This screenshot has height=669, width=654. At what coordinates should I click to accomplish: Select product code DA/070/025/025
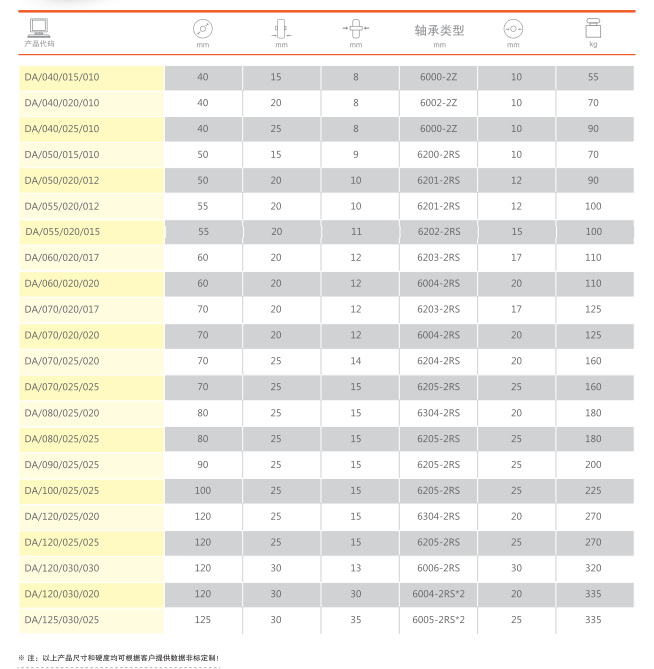pos(62,387)
